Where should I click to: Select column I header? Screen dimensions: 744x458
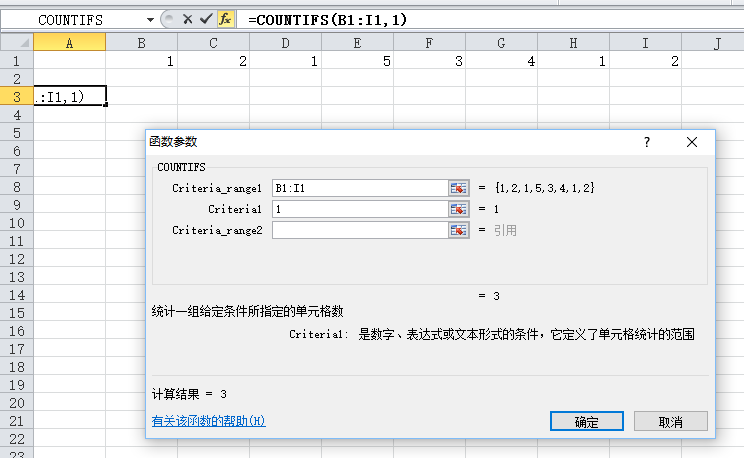pos(645,43)
